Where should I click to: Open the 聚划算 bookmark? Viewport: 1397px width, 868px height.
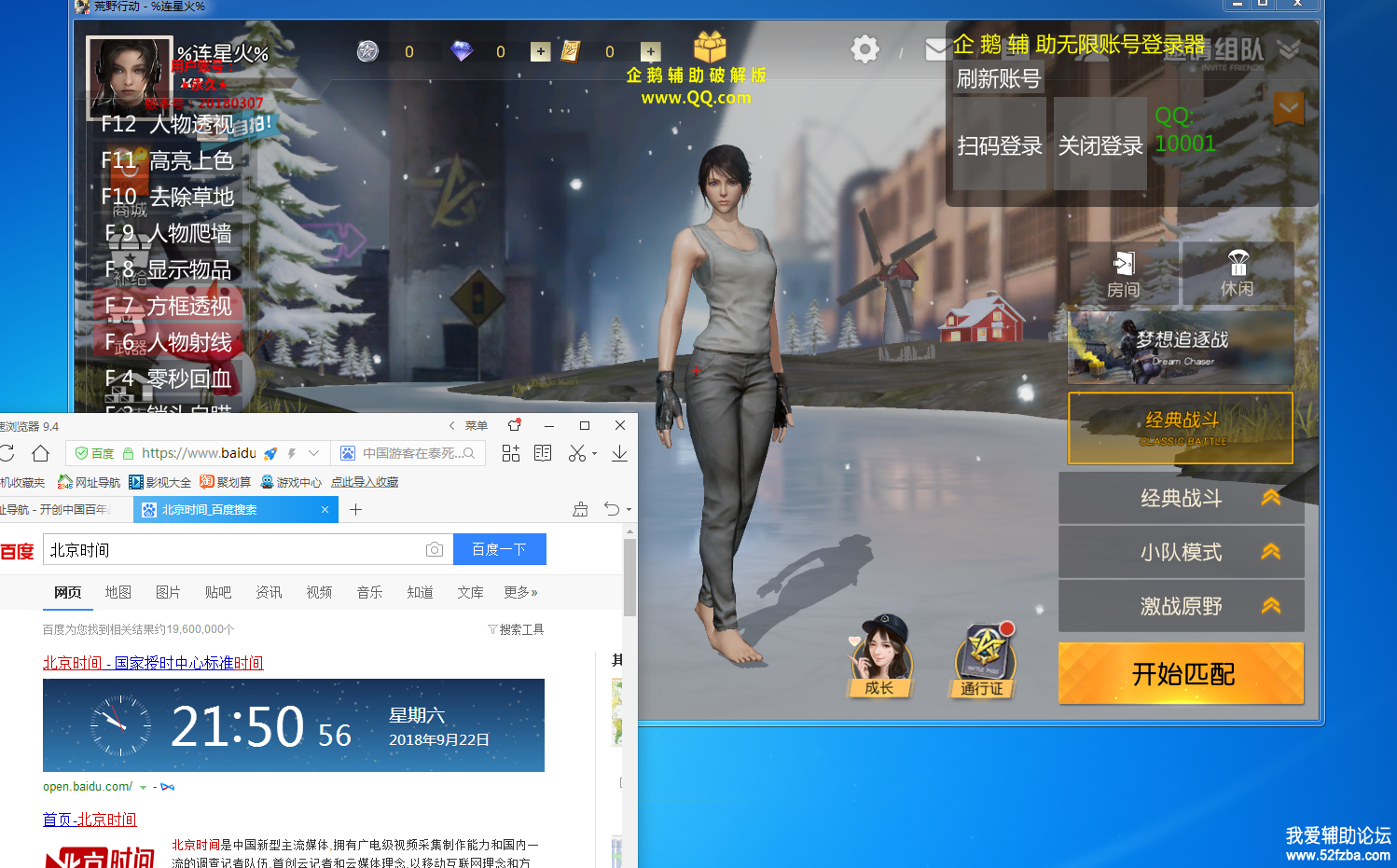225,482
